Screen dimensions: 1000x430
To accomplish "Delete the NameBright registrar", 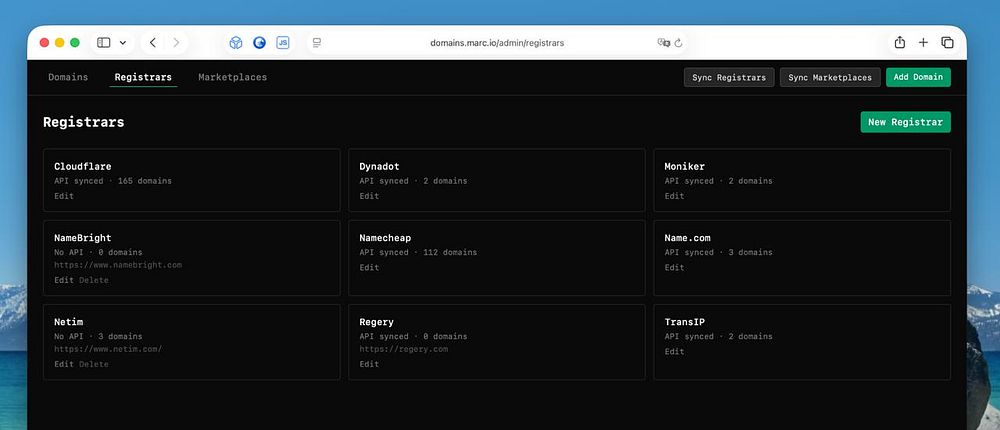I will pyautogui.click(x=94, y=280).
